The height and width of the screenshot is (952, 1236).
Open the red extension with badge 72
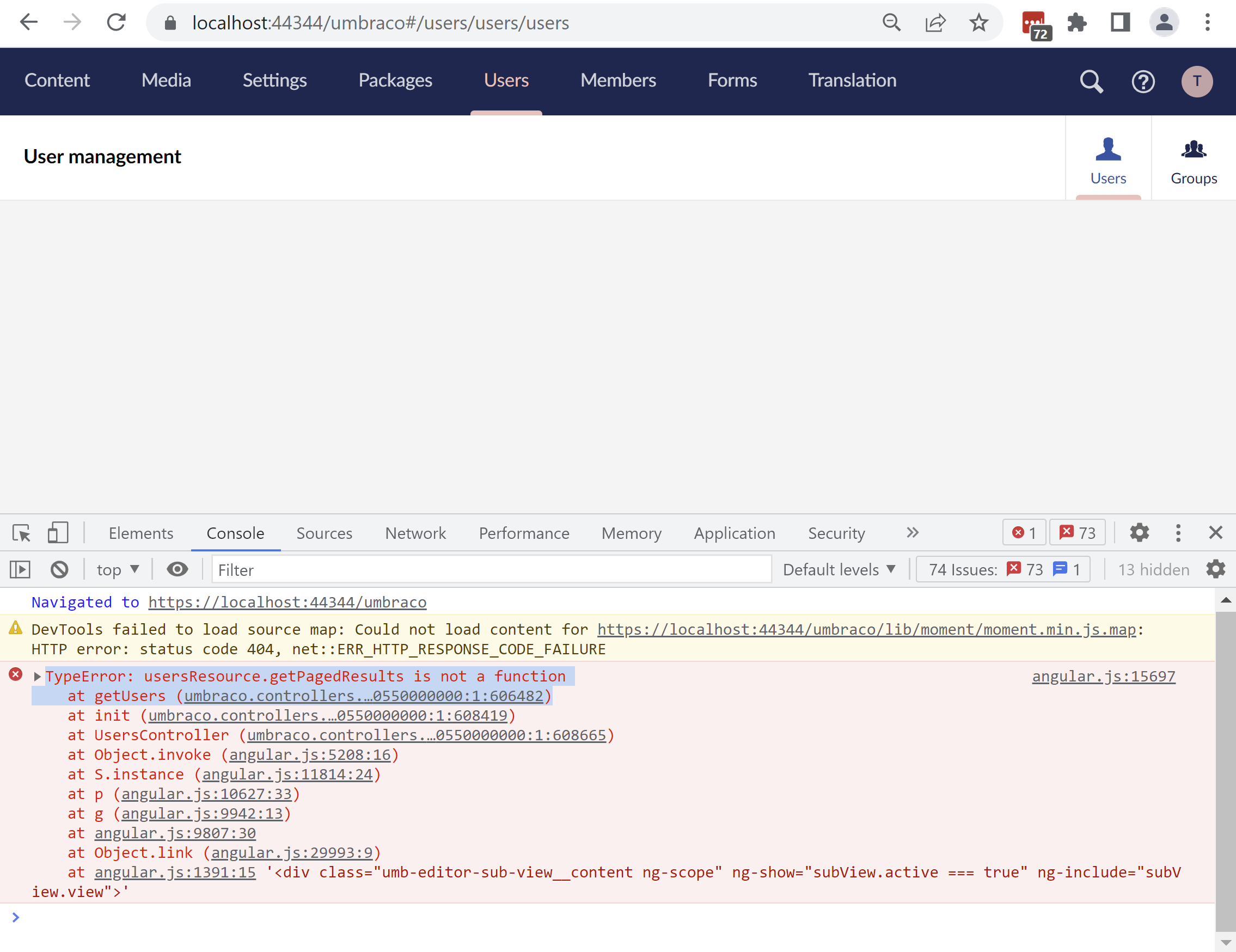[1036, 25]
